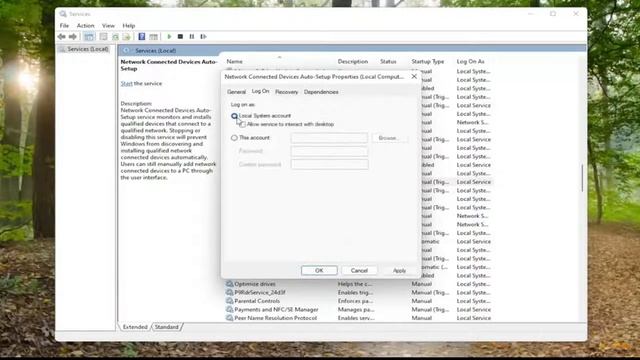Toggle the Action Pane toolbar icon
The image size is (640, 360).
[x=153, y=37]
